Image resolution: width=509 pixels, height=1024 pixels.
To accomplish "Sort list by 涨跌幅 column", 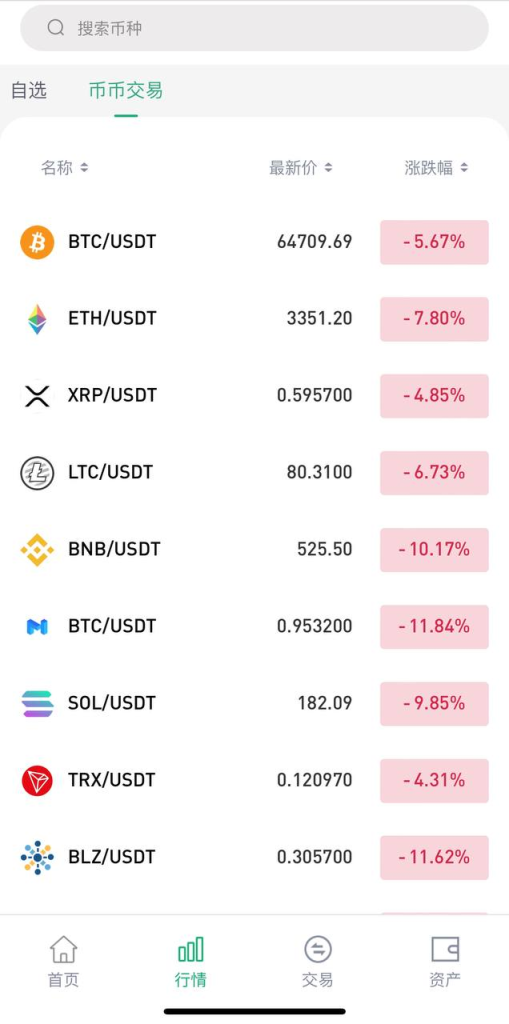I will (x=436, y=168).
